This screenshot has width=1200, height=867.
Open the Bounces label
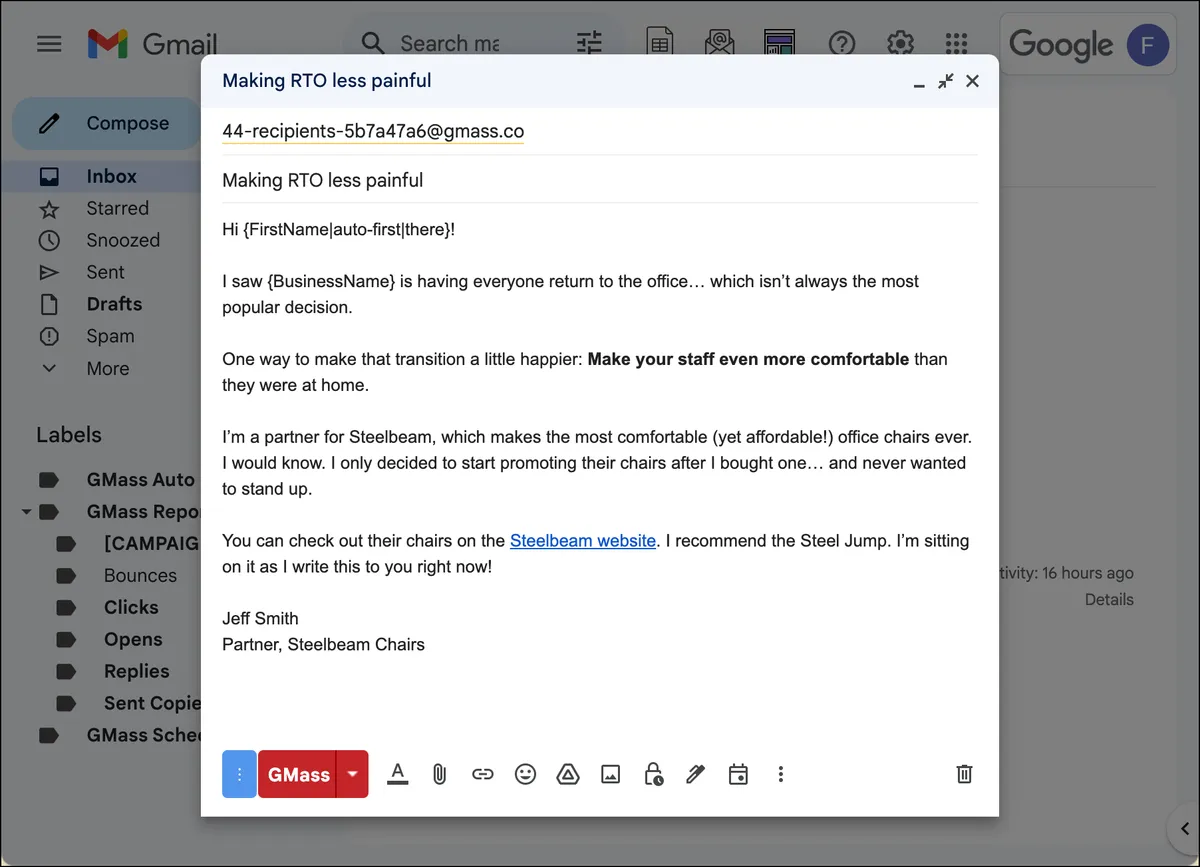(140, 575)
